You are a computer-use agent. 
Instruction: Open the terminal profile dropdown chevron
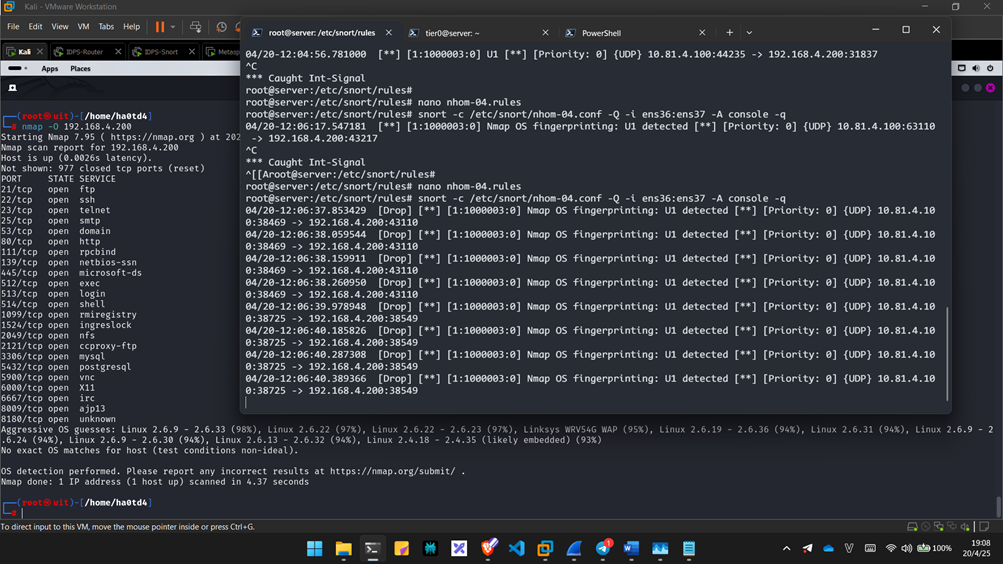point(749,33)
